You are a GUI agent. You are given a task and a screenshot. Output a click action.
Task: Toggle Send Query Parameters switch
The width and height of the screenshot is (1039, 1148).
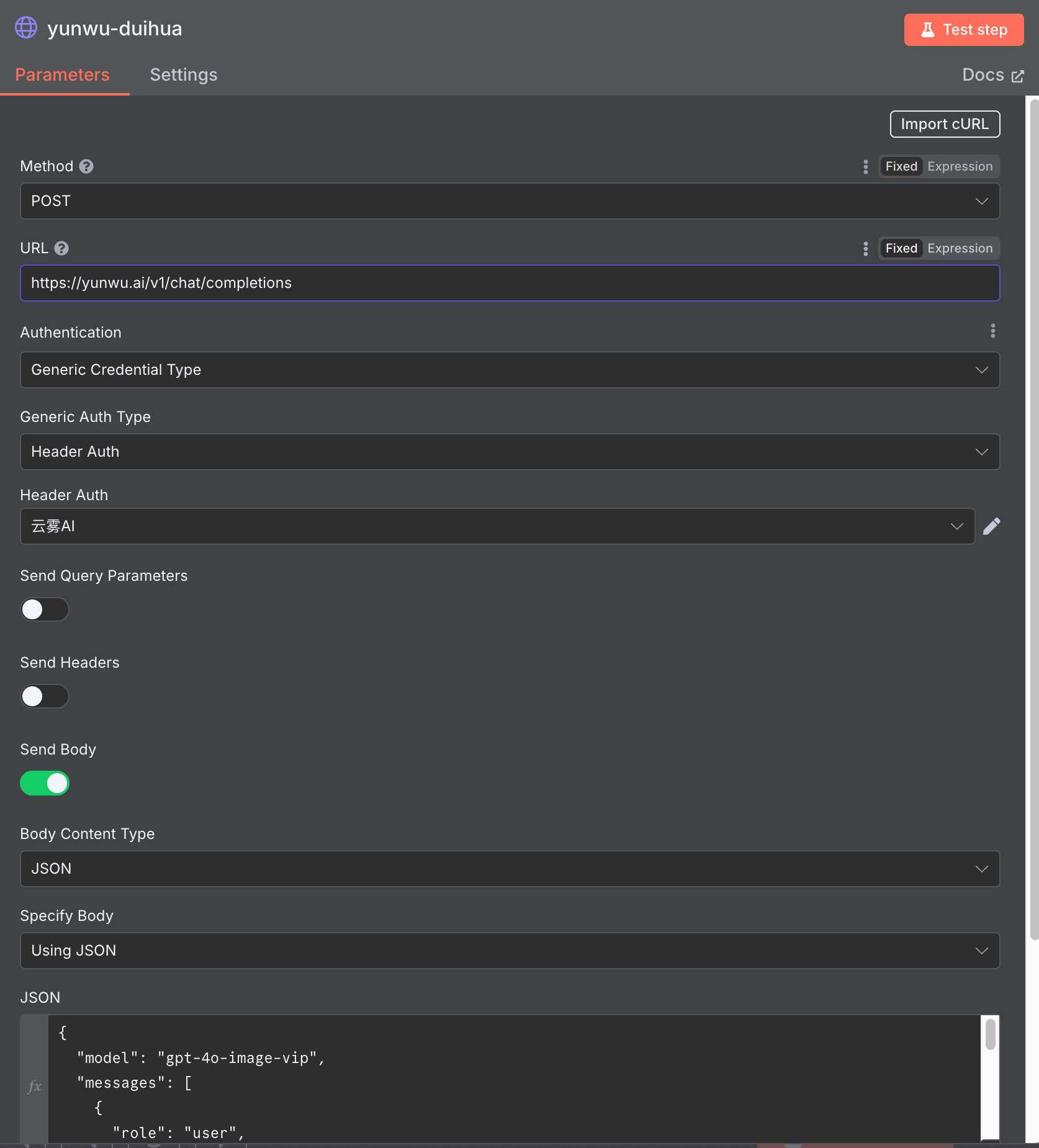45,609
